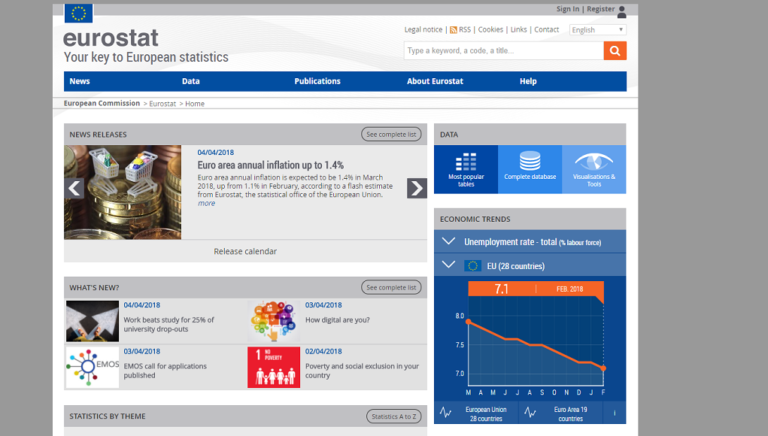Viewport: 768px width, 436px height.
Task: Open the Cookies link
Action: click(490, 29)
